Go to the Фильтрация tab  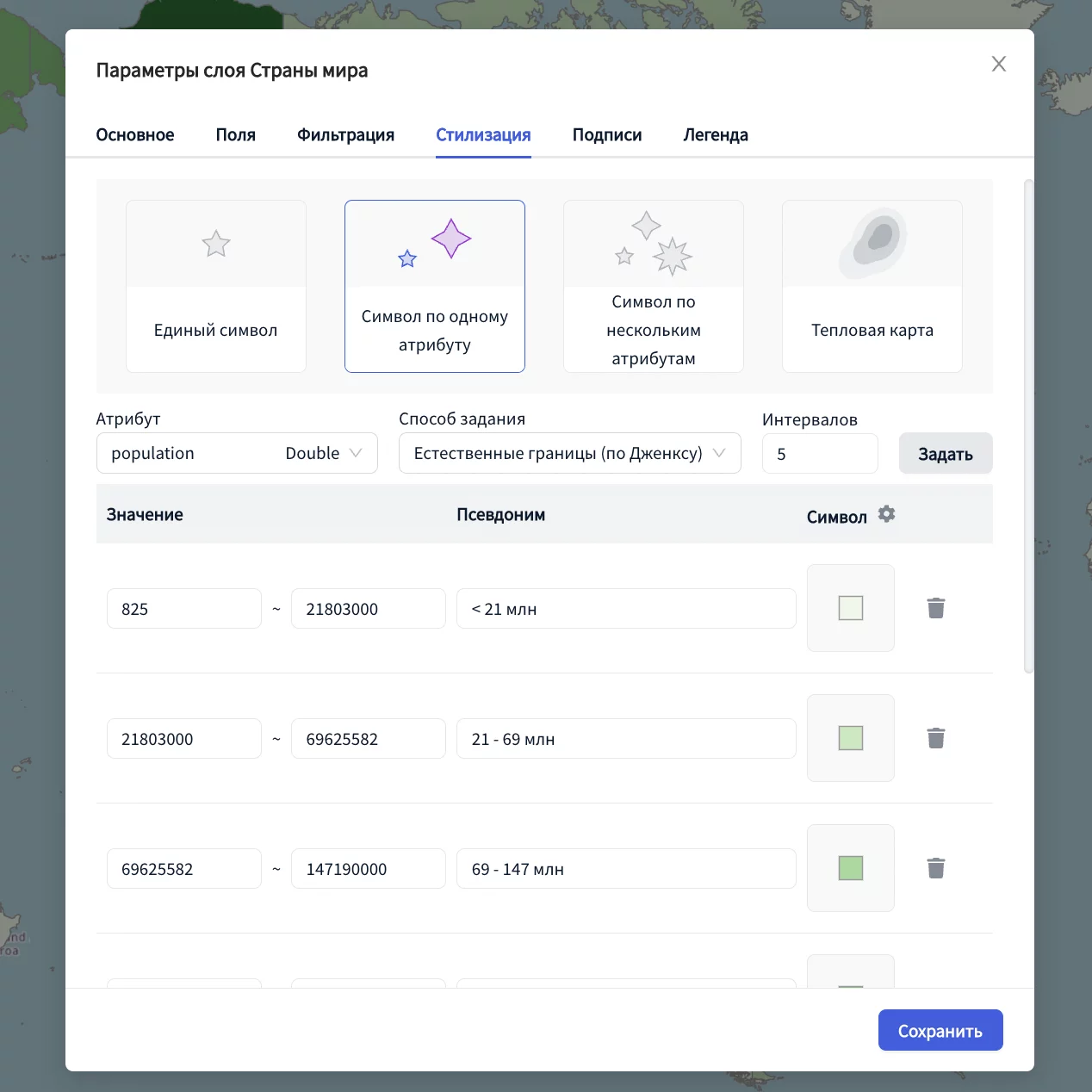click(x=345, y=135)
